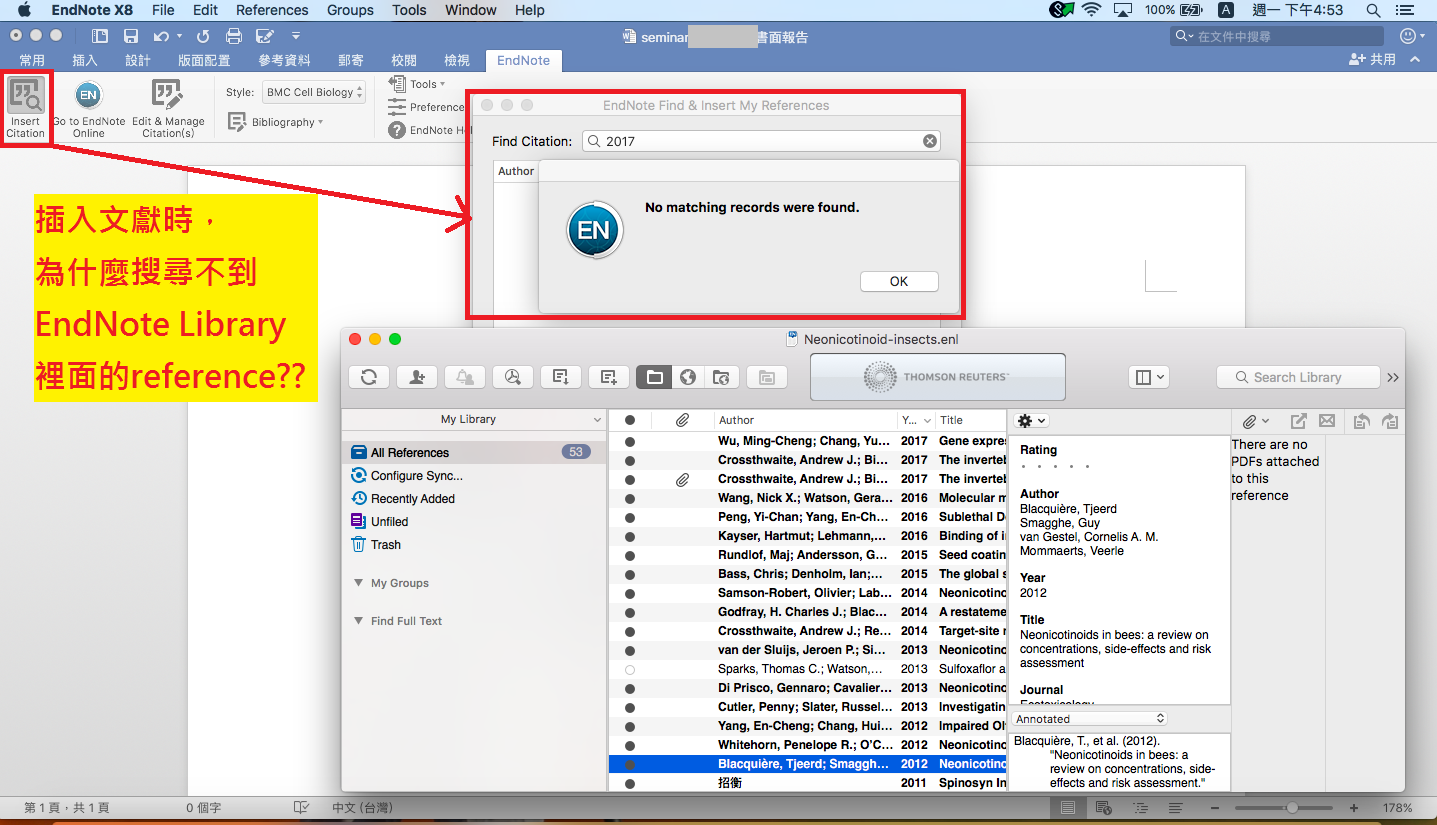Click the Save icon in Word toolbar

131,36
